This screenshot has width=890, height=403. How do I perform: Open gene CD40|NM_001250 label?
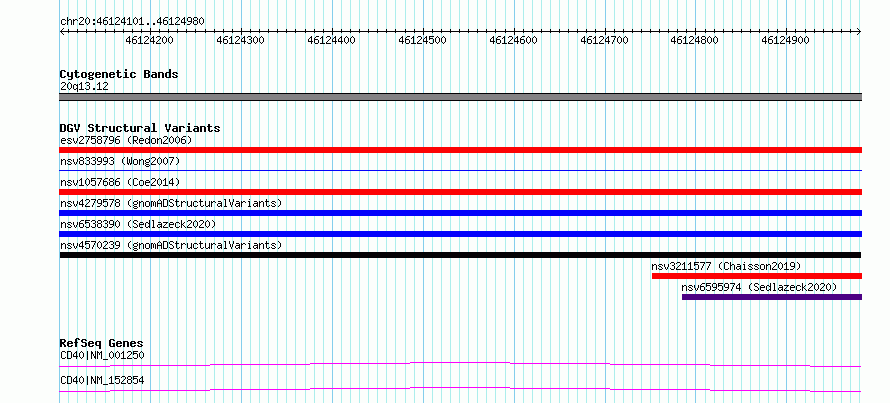tap(102, 356)
